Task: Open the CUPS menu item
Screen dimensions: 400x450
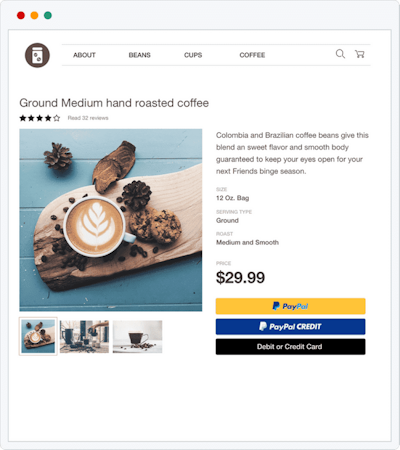Action: click(x=193, y=55)
